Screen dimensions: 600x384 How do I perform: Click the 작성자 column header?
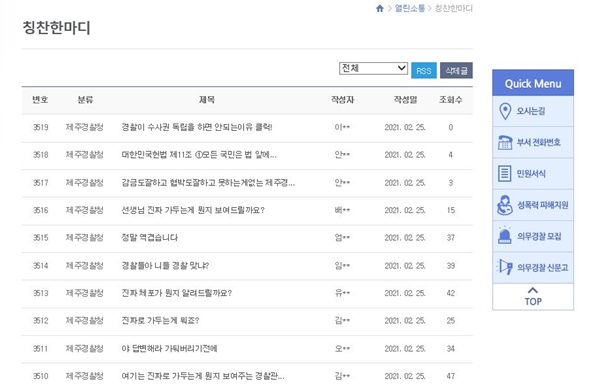342,100
